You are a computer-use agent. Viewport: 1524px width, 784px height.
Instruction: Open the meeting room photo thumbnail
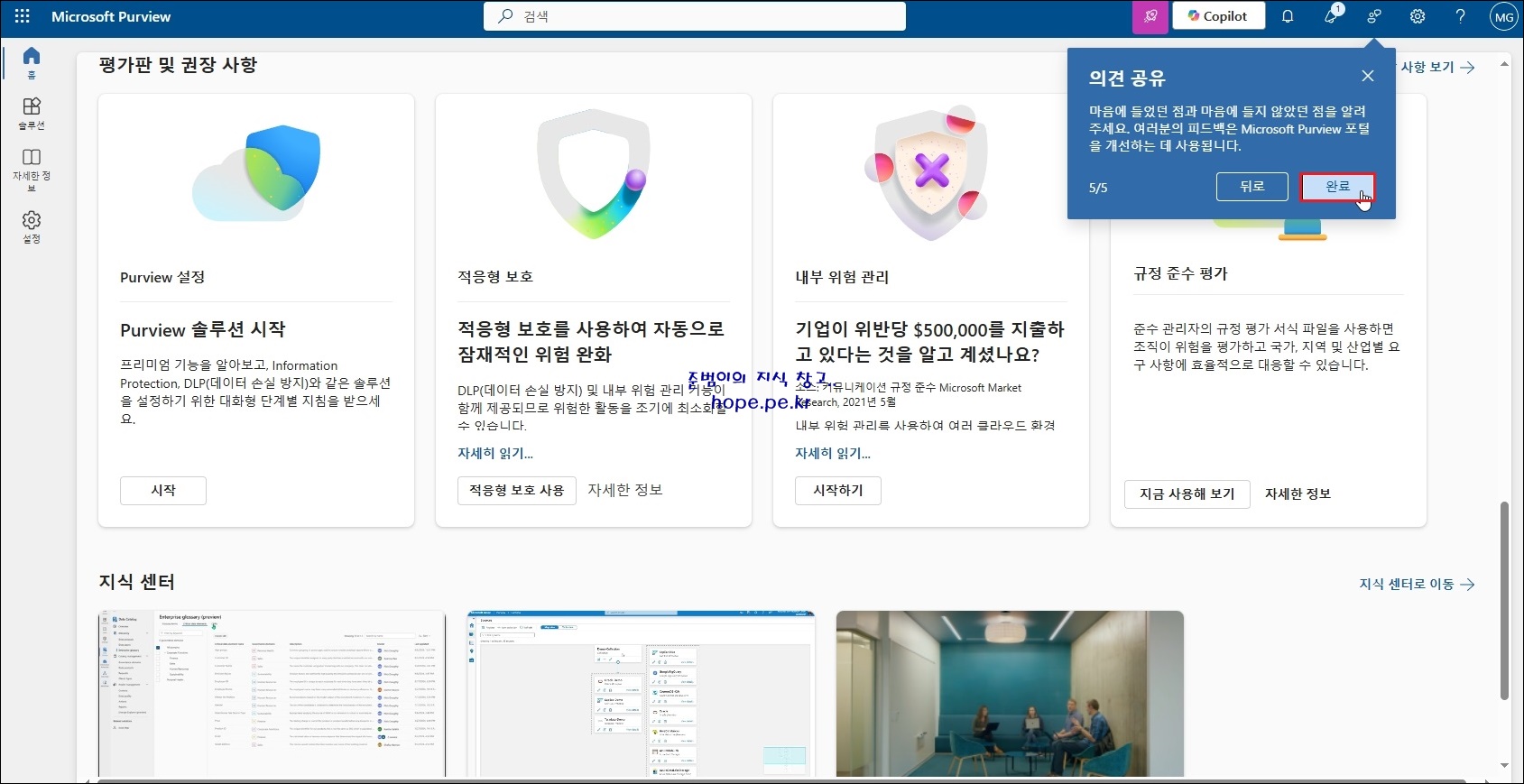[1010, 693]
